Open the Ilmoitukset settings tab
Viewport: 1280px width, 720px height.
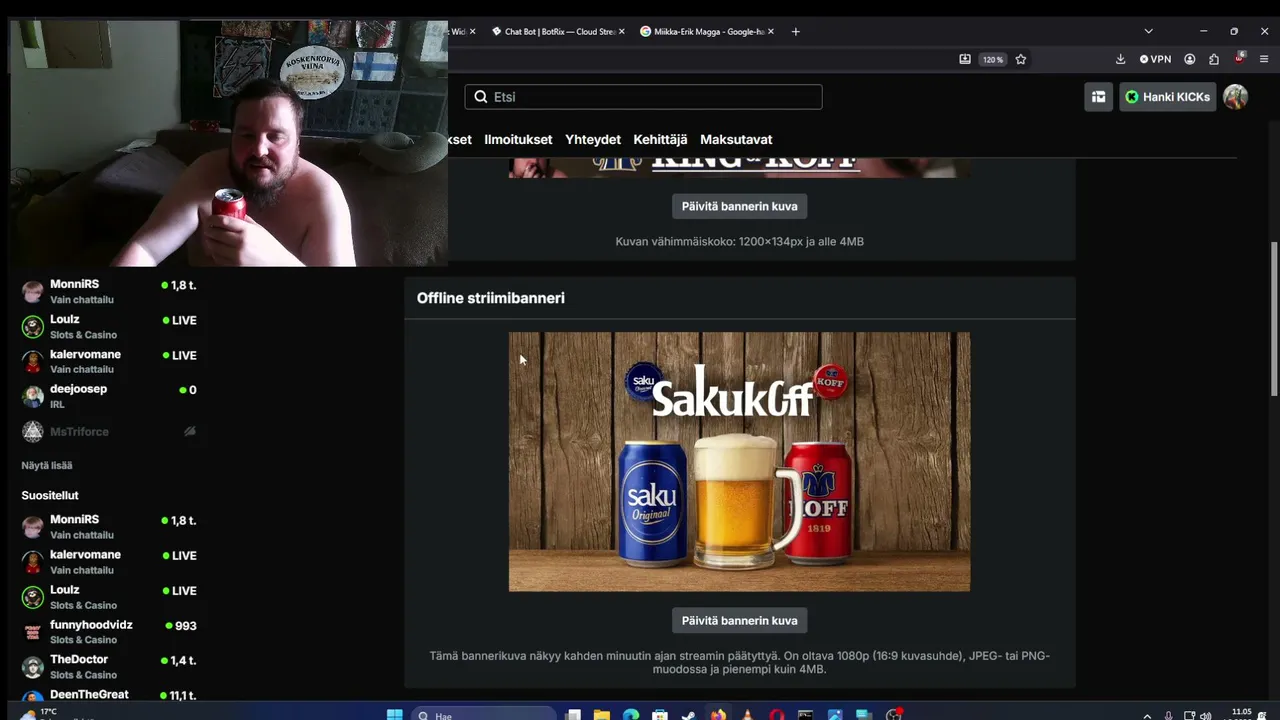point(518,140)
